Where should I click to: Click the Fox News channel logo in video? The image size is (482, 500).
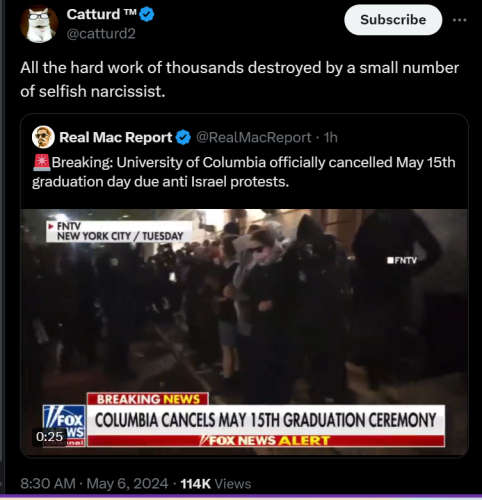[x=64, y=426]
